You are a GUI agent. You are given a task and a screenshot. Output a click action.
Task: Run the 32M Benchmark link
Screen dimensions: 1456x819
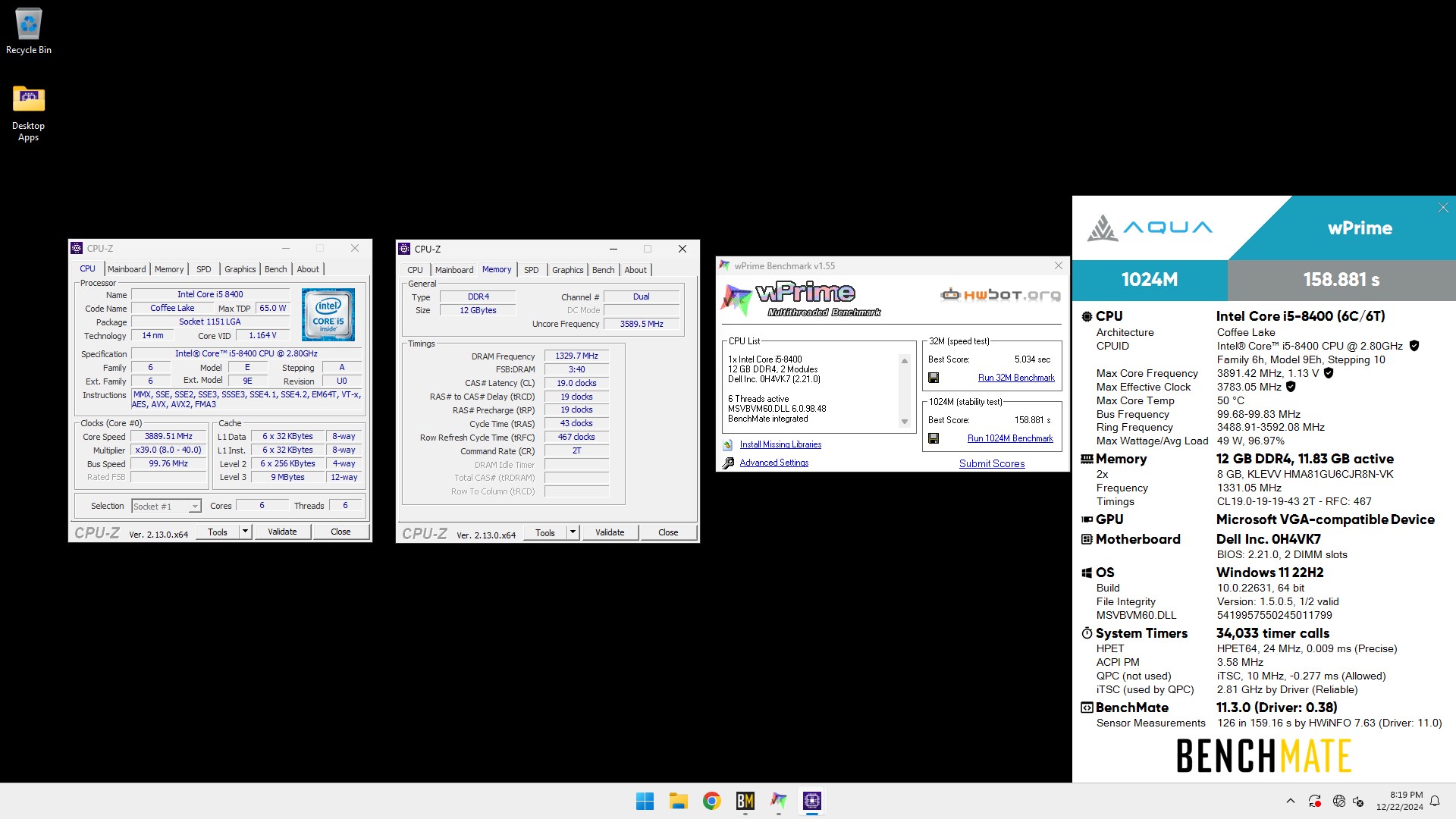(x=1016, y=378)
